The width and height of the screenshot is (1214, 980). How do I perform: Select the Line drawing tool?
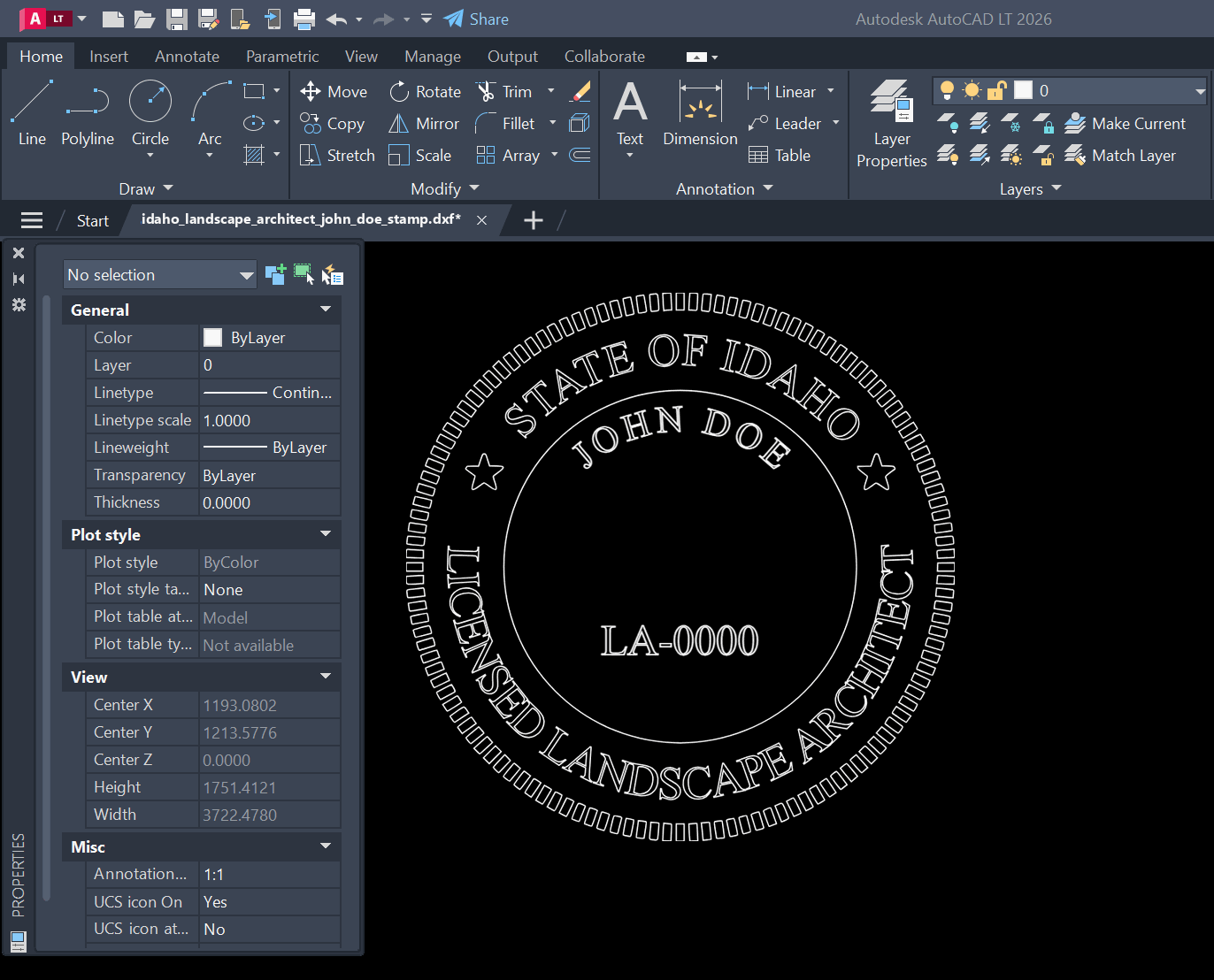tap(32, 112)
